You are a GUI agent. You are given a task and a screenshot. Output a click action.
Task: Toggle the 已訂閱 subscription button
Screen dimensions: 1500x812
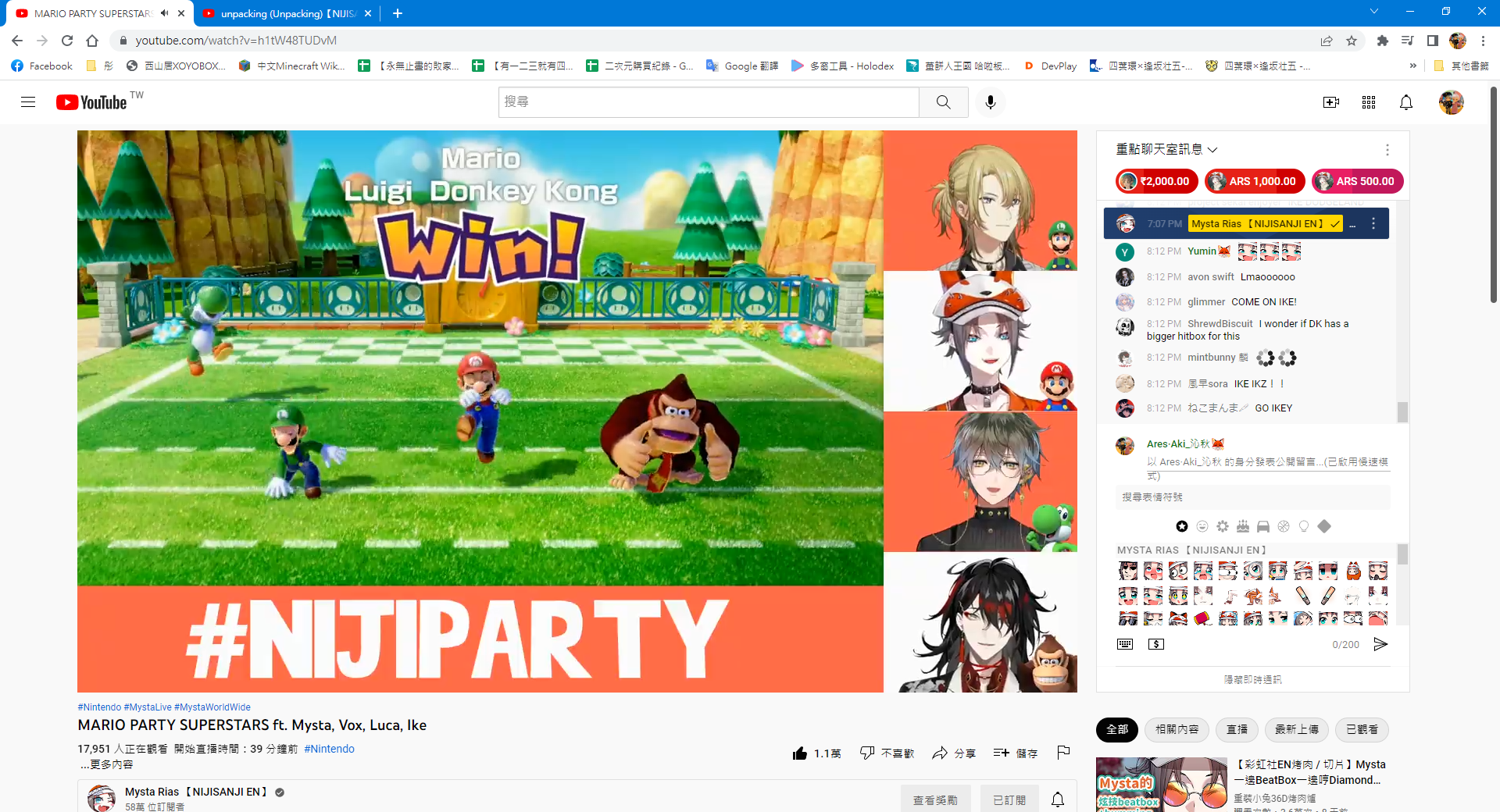pyautogui.click(x=1009, y=800)
